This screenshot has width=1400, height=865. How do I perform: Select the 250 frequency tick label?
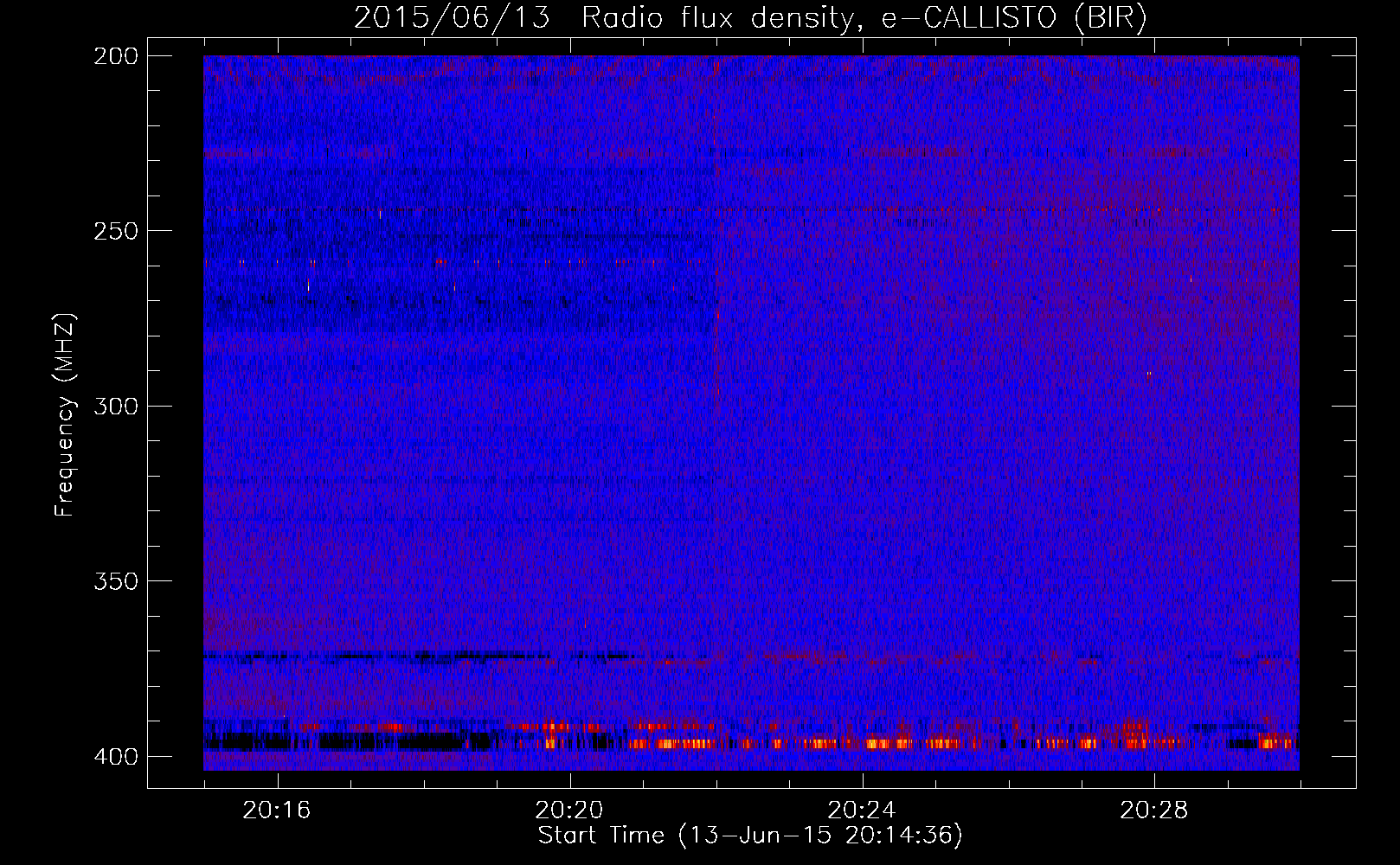(115, 231)
